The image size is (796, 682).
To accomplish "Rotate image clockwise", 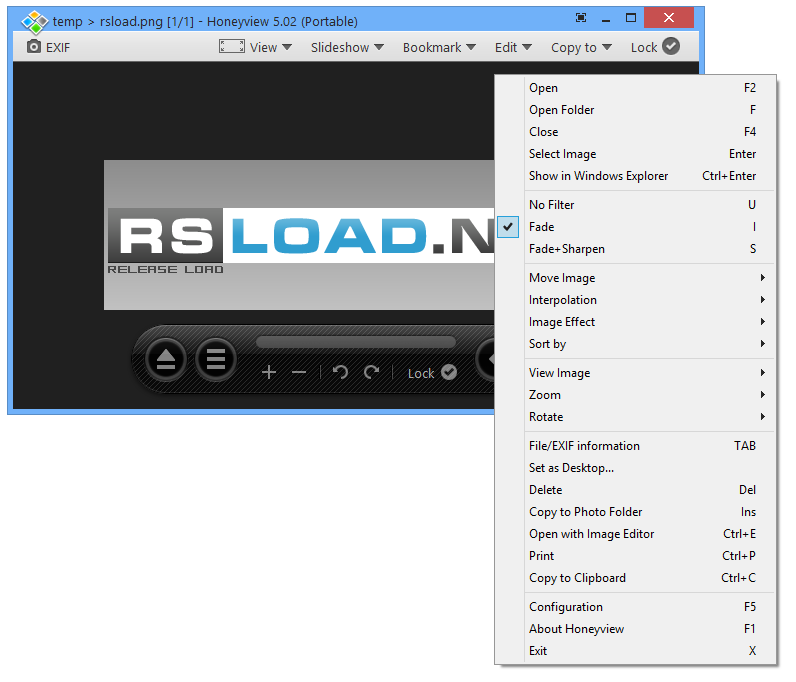I will 372,372.
